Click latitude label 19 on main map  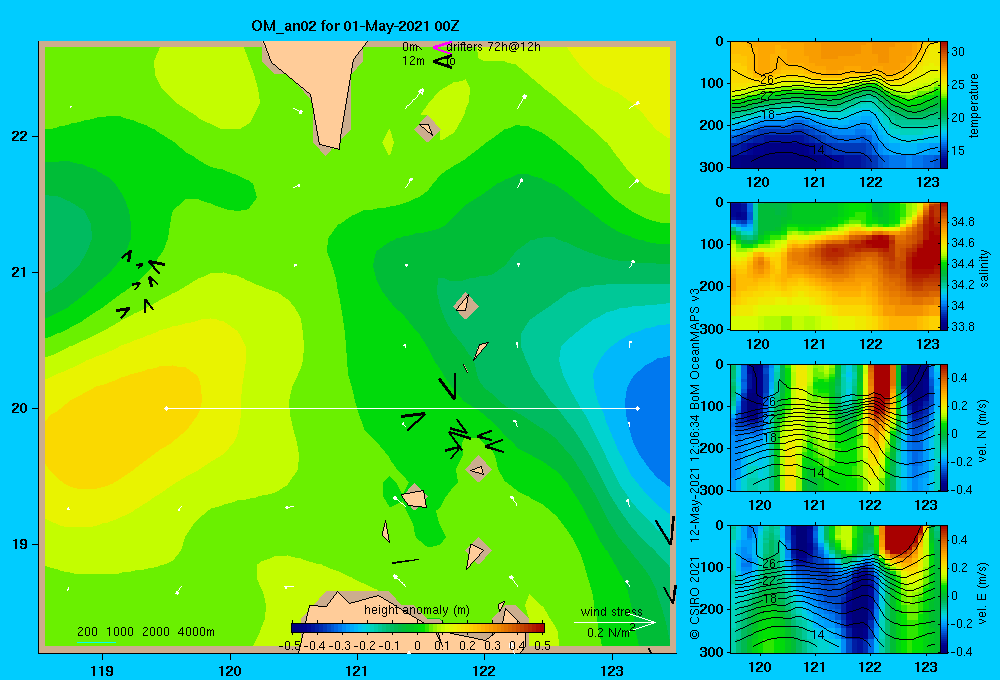[x=20, y=544]
